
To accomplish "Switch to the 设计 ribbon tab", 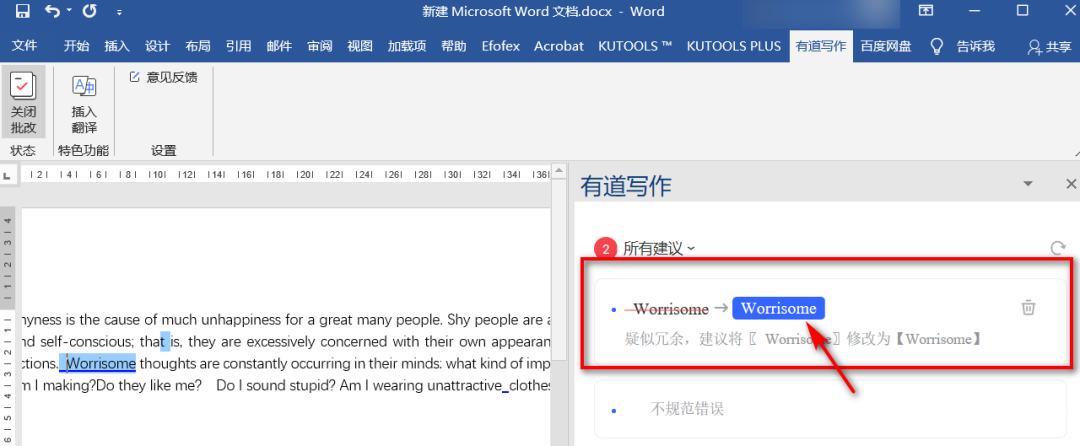I will (158, 46).
